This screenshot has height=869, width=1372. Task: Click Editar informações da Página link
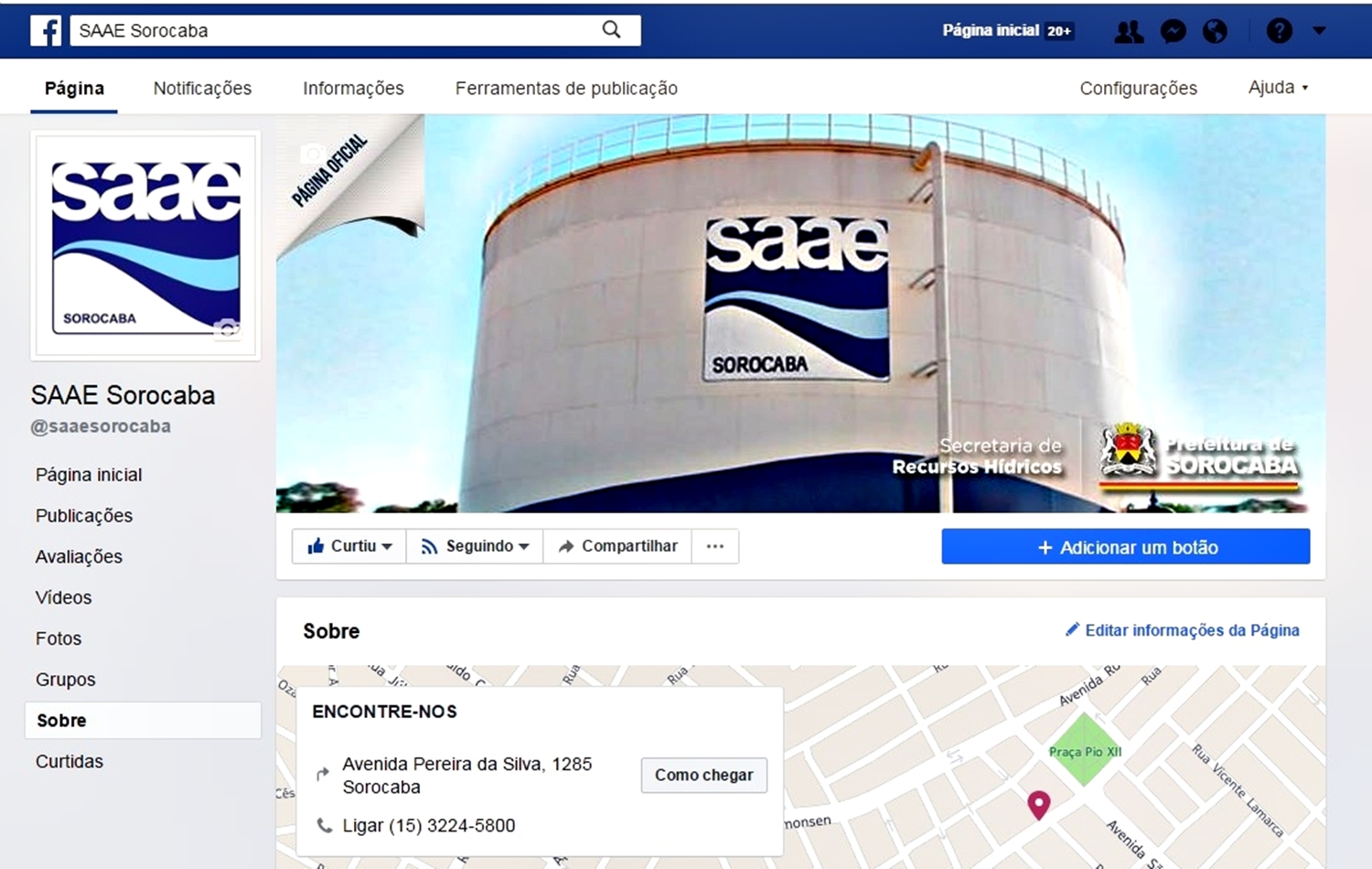pyautogui.click(x=1183, y=630)
